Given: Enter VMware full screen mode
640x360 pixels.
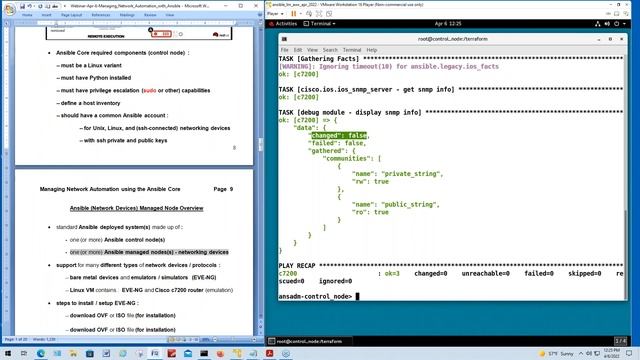Looking at the screenshot, I should [319, 13].
